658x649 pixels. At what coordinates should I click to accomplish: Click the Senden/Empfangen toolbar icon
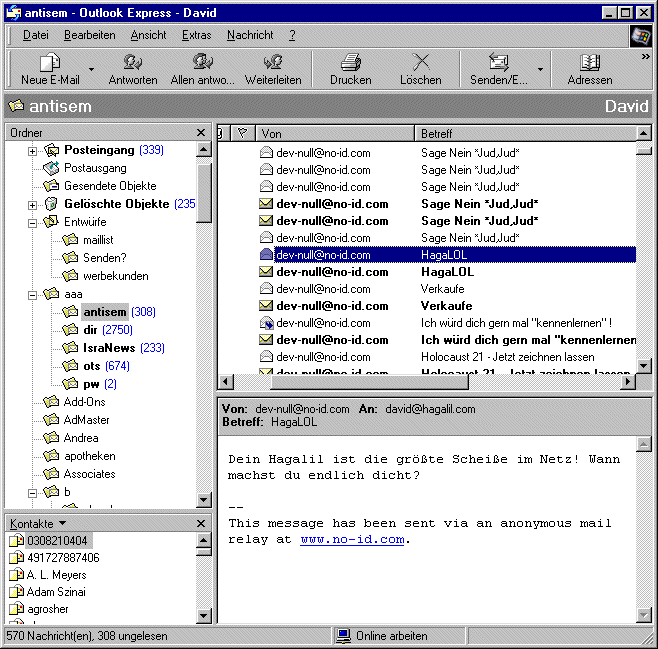(x=498, y=63)
